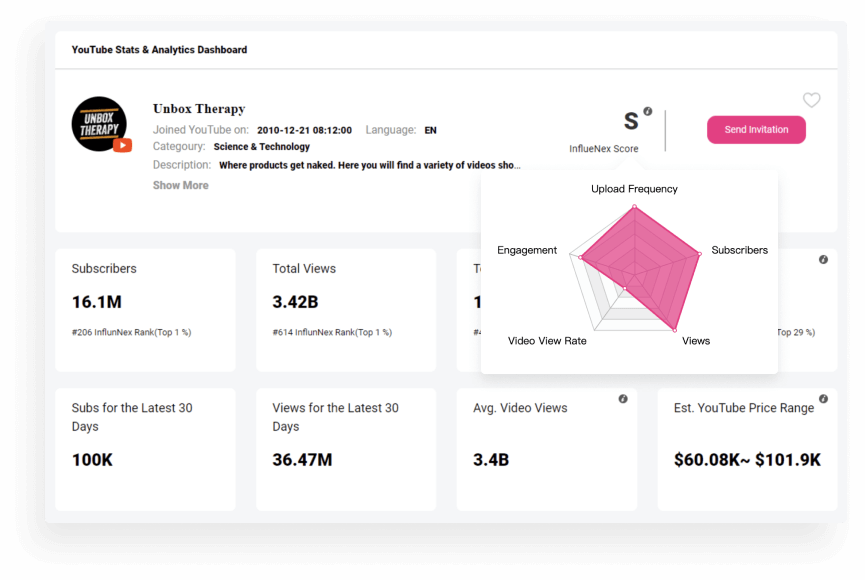This screenshot has width=865, height=580.
Task: Click info icon next to the S score
Action: click(648, 111)
